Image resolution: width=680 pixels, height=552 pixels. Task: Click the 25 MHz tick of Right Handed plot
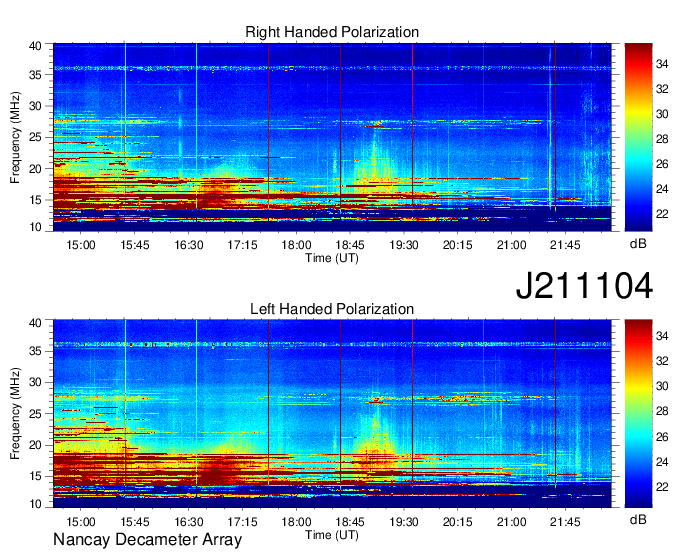pyautogui.click(x=35, y=137)
